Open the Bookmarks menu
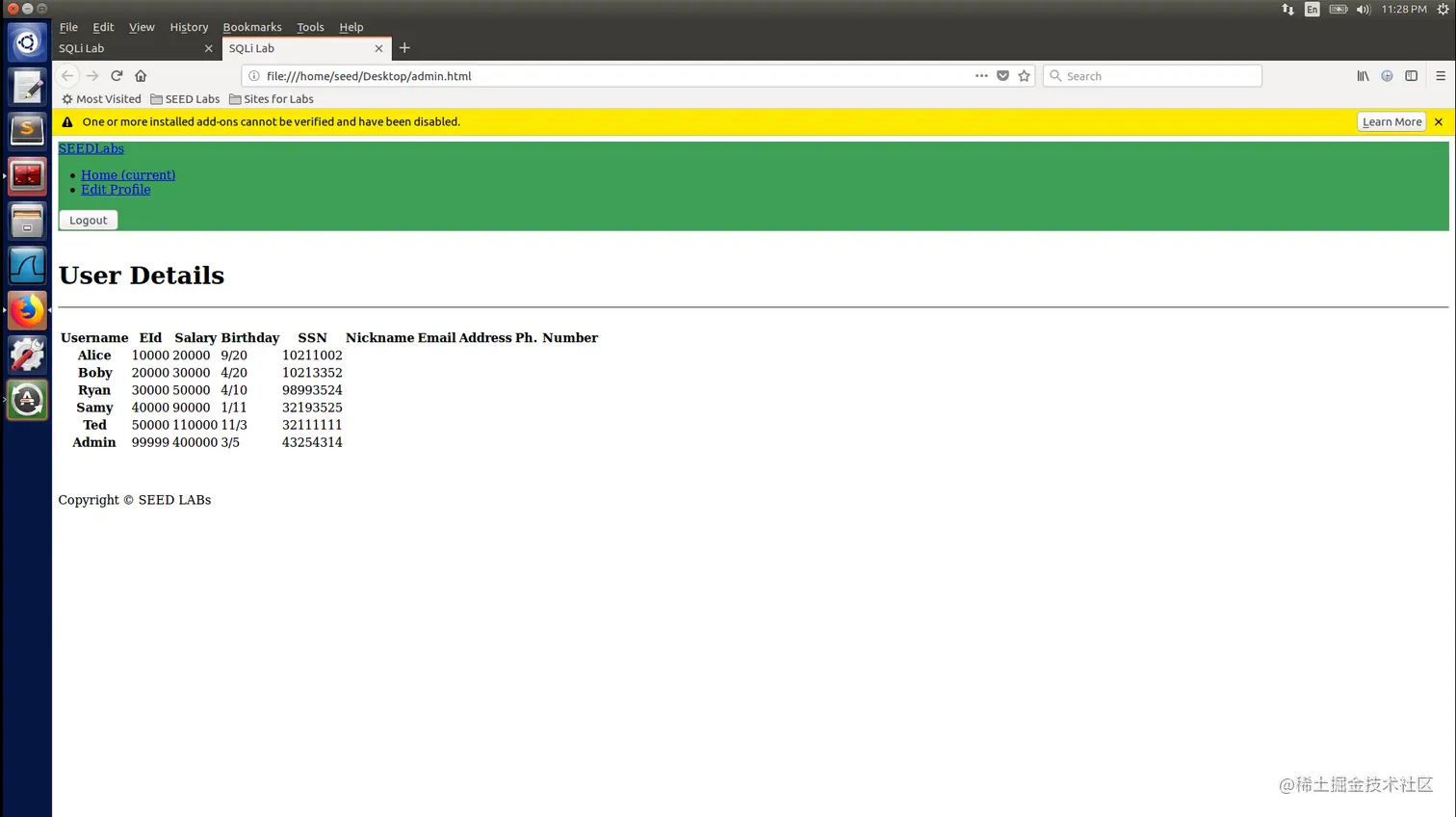 [252, 27]
